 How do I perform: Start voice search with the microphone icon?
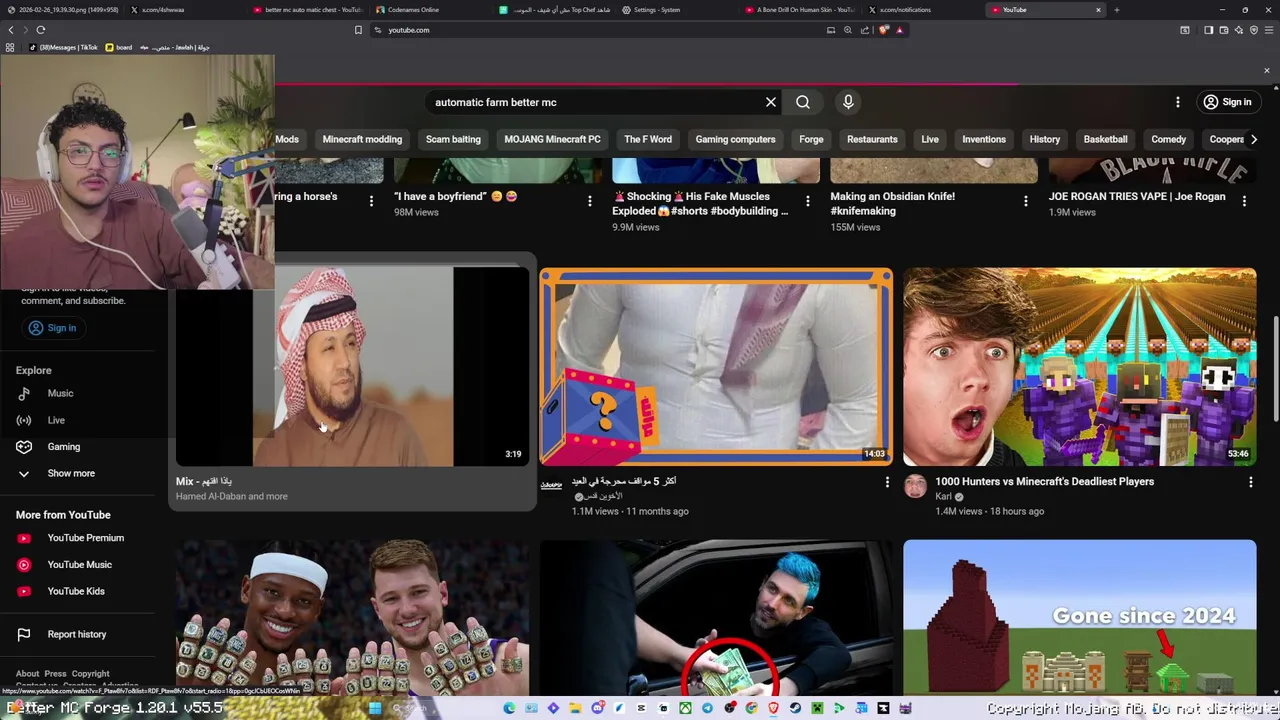point(848,102)
